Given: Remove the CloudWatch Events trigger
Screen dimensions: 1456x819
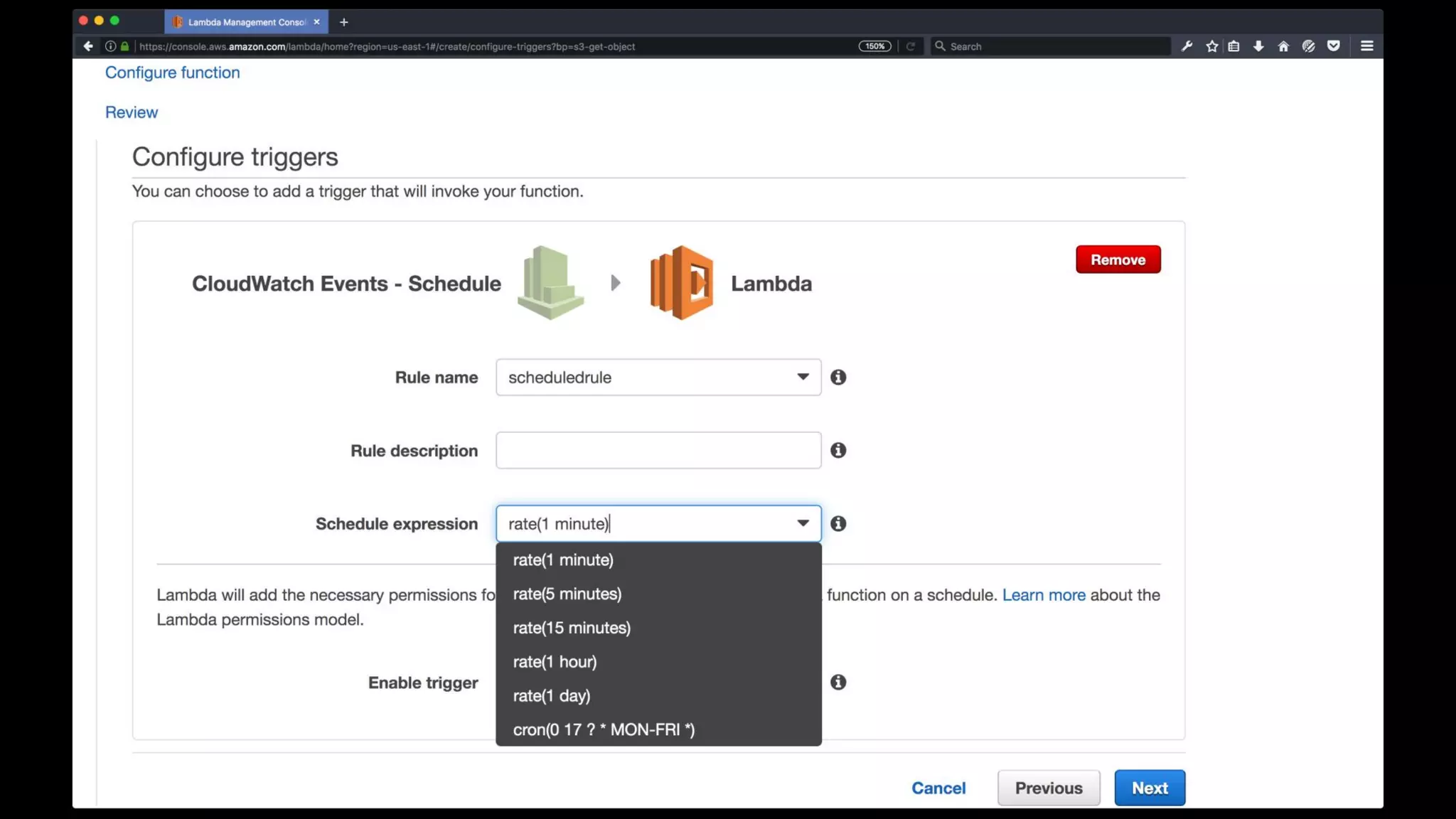Looking at the screenshot, I should pyautogui.click(x=1118, y=259).
